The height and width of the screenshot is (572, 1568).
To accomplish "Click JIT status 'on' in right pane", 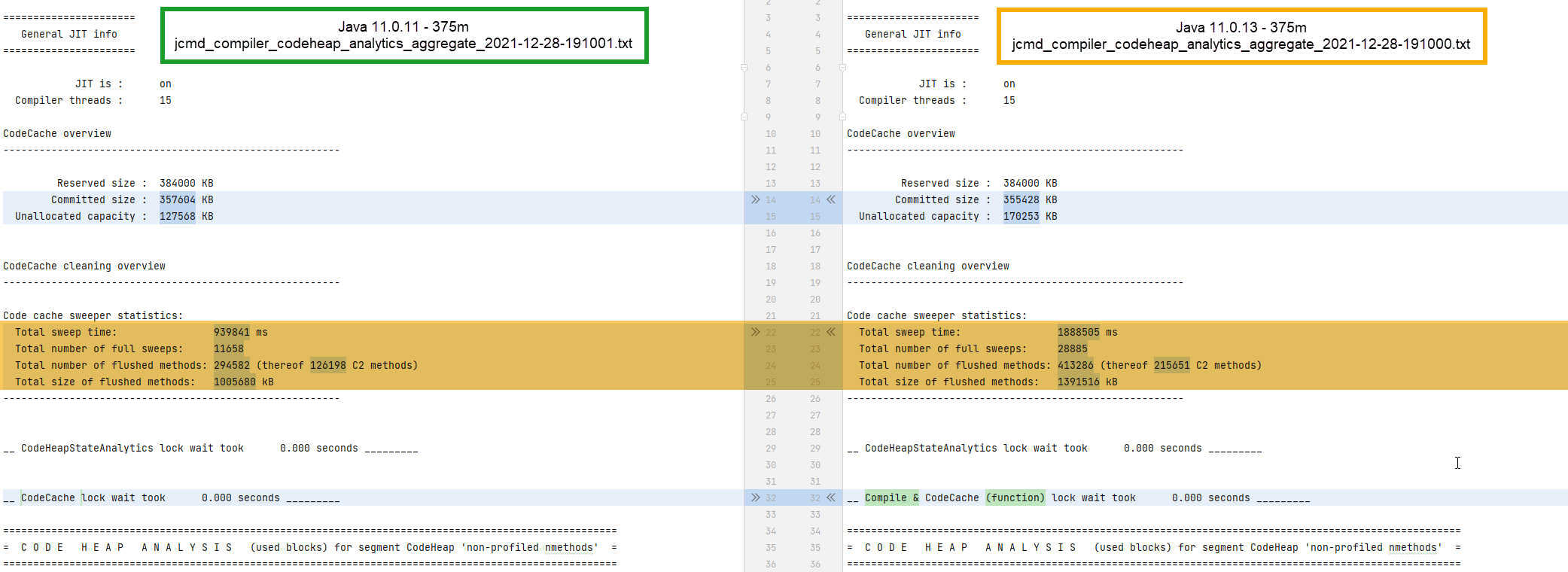I will point(1009,84).
